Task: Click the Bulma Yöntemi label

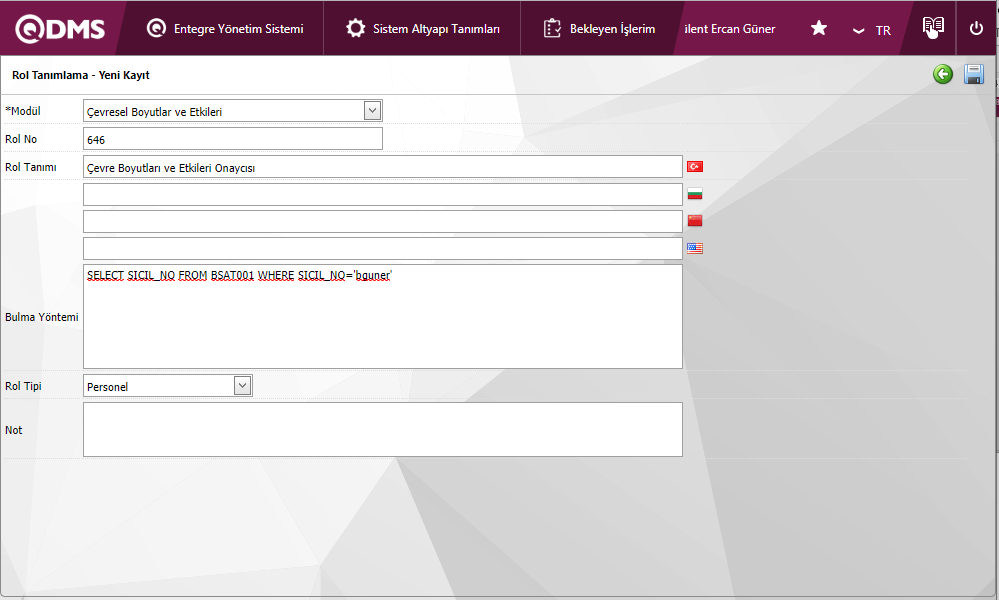Action: [x=41, y=317]
